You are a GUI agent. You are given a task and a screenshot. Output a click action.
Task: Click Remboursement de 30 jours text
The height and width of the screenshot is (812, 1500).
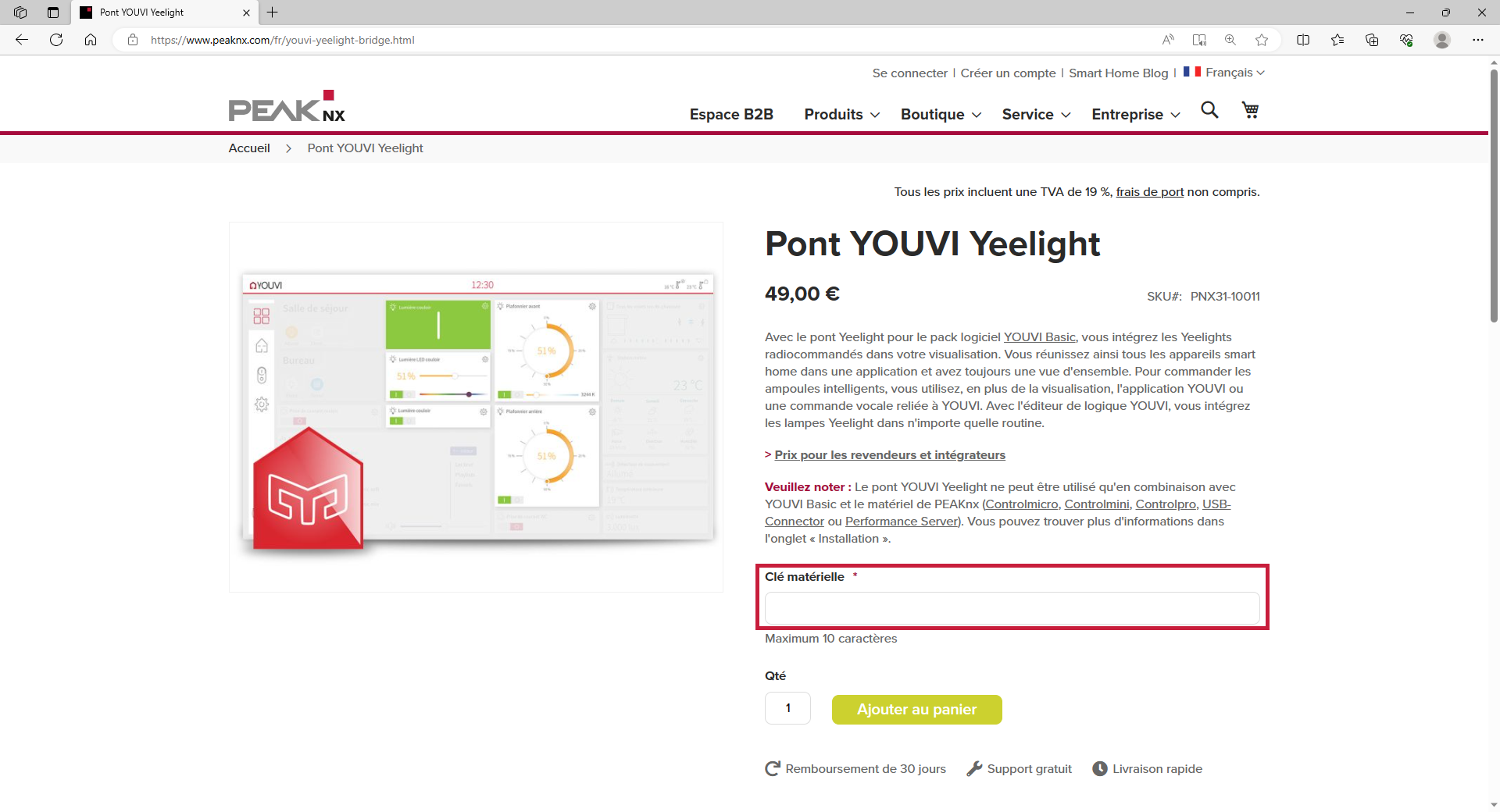[866, 768]
